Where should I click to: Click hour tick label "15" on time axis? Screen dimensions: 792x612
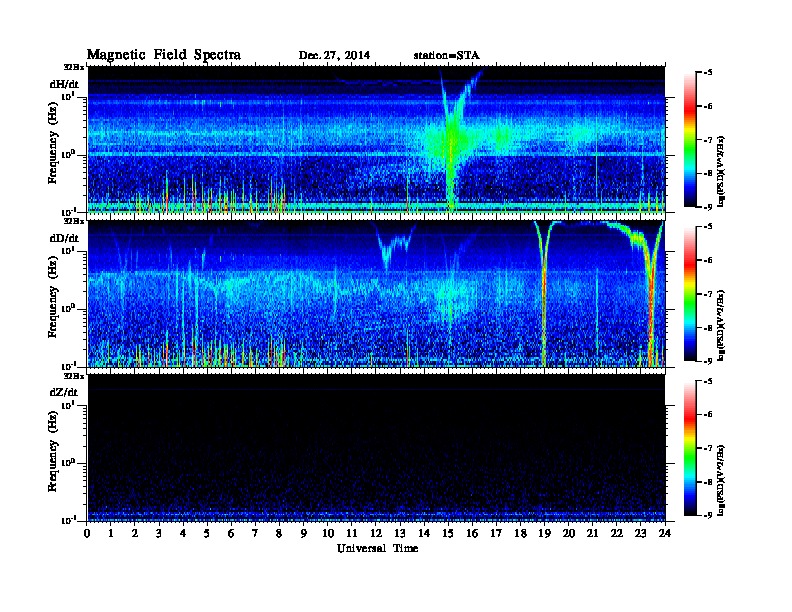(448, 533)
